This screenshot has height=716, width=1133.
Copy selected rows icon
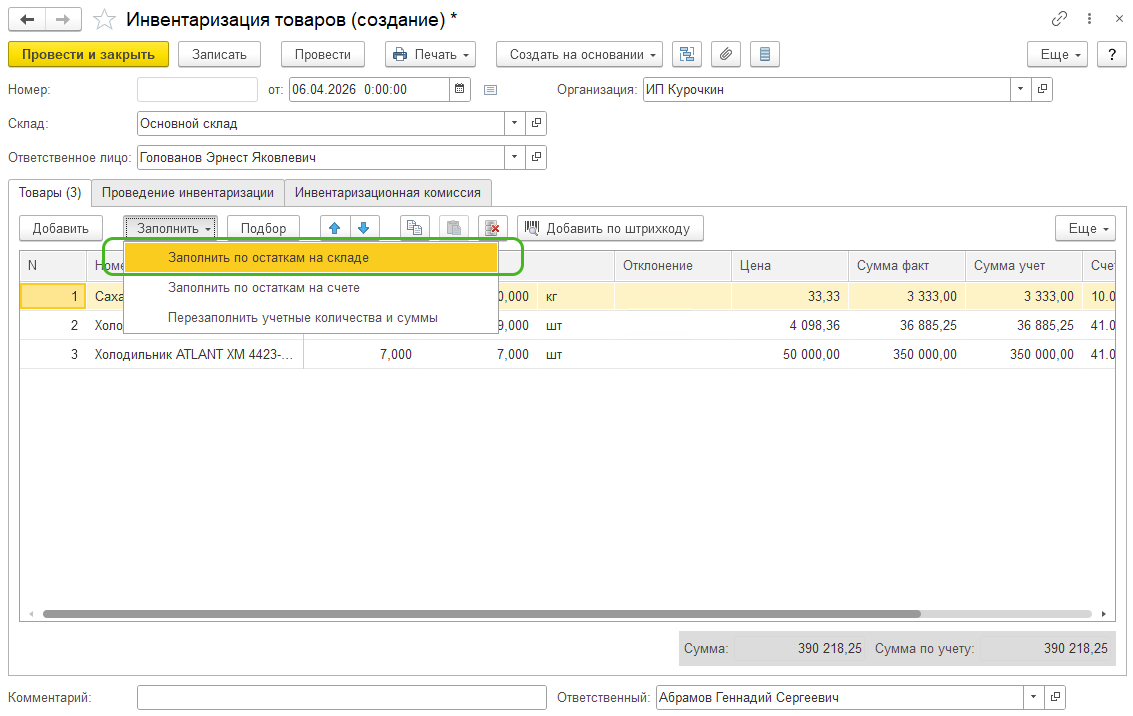pos(415,228)
